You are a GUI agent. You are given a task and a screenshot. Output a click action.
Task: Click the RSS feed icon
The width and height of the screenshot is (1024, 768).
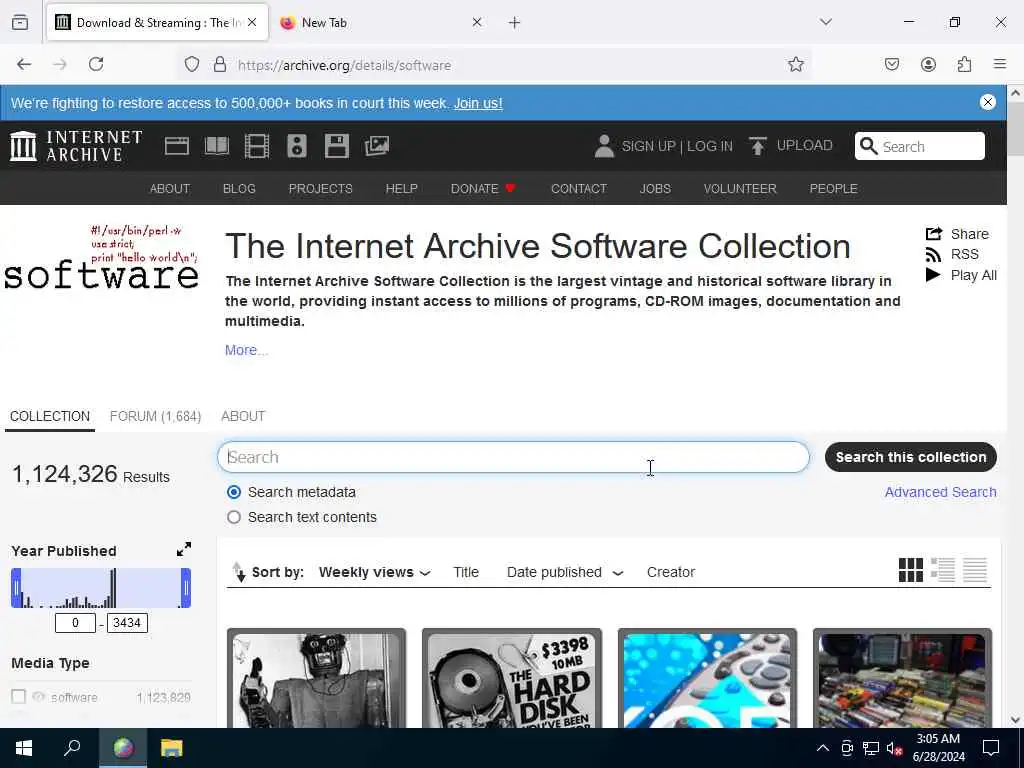(x=934, y=255)
